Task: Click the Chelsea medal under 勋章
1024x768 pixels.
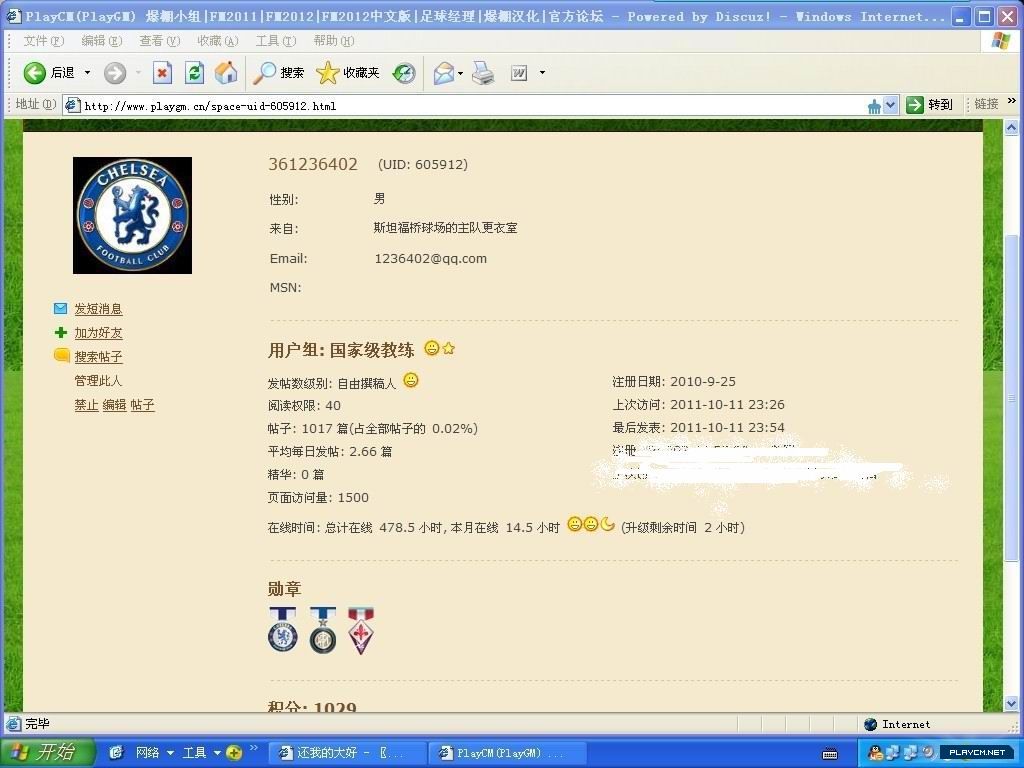Action: click(283, 630)
